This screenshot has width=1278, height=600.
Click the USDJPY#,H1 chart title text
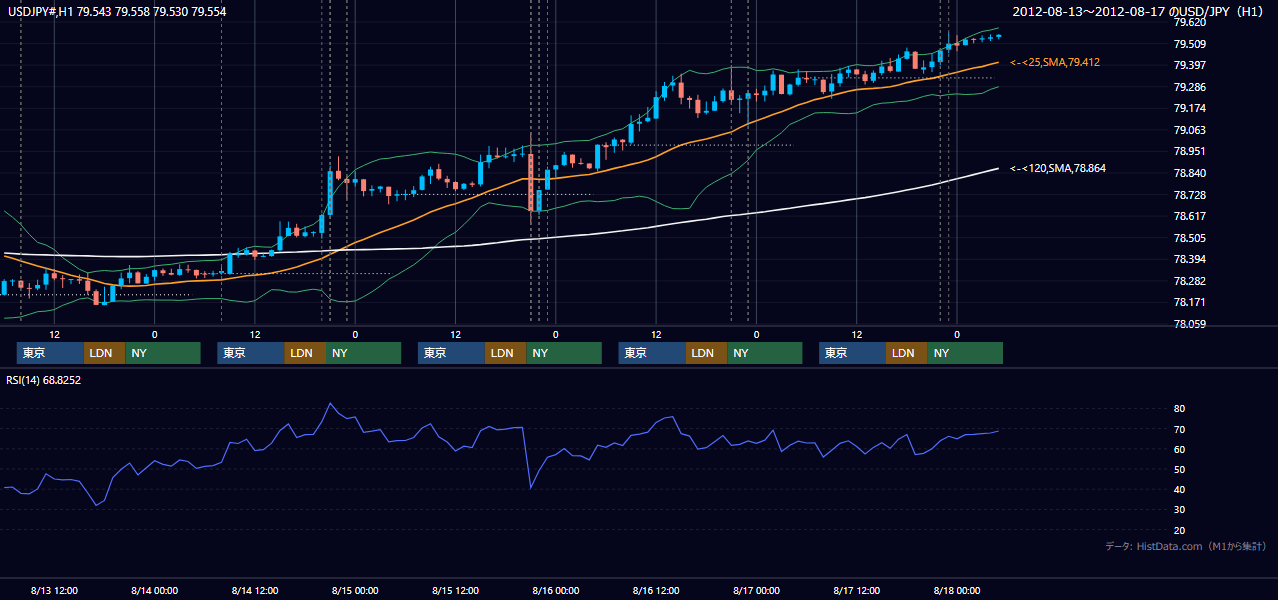(116, 11)
